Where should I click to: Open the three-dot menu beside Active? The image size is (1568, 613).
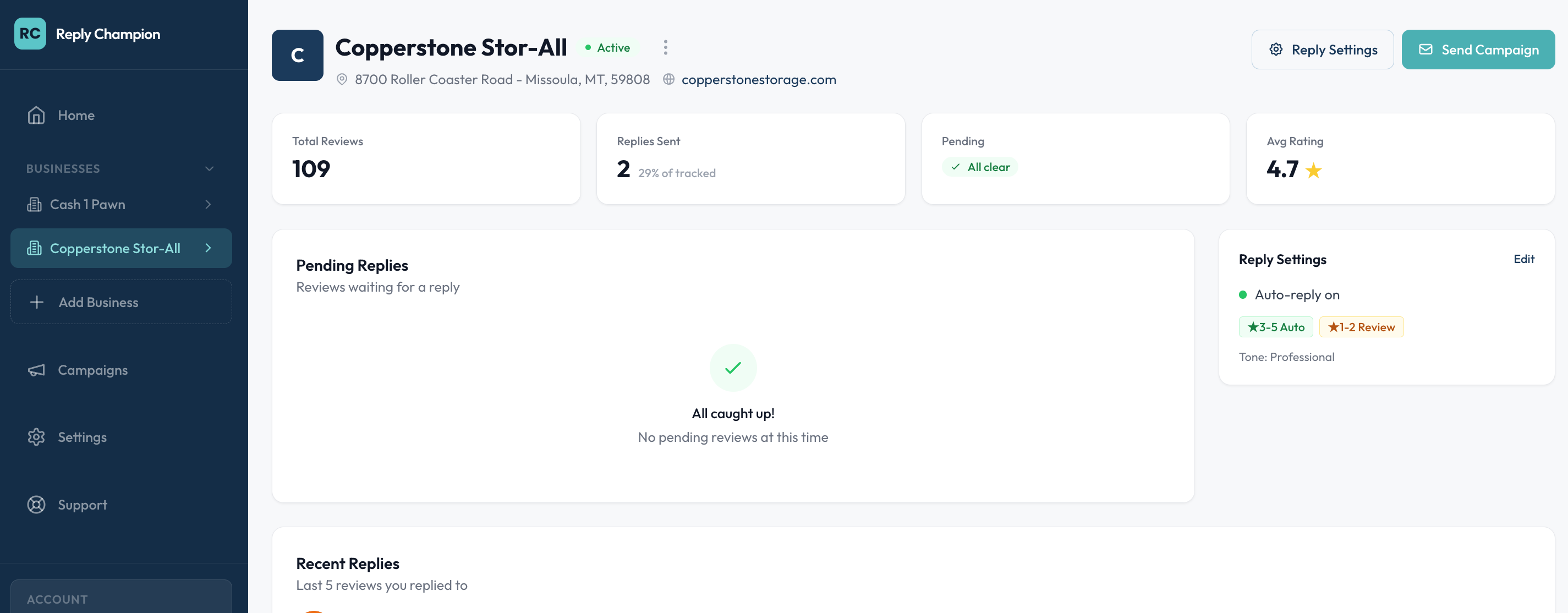click(x=665, y=47)
